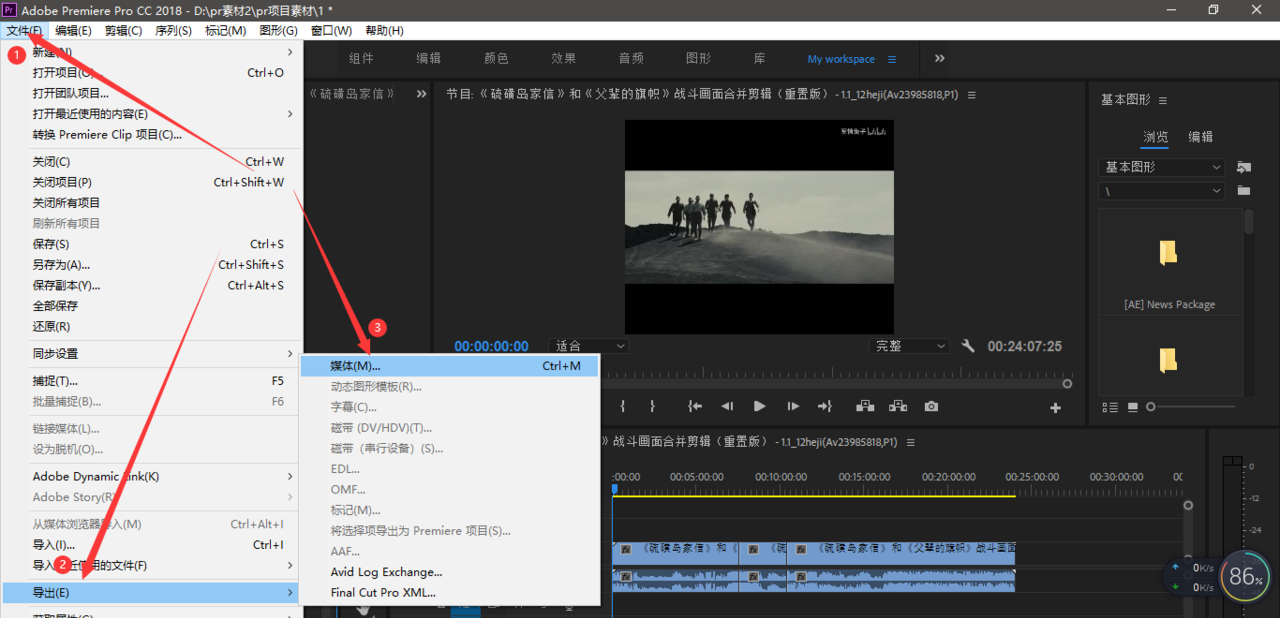The height and width of the screenshot is (618, 1280).
Task: Switch to the 编辑 tab in Essential Graphics
Action: click(1200, 137)
